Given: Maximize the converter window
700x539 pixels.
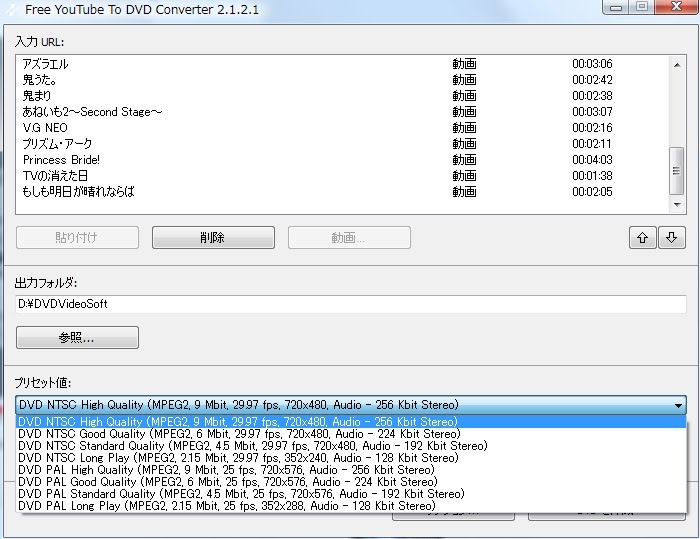Looking at the screenshot, I should point(642,7).
